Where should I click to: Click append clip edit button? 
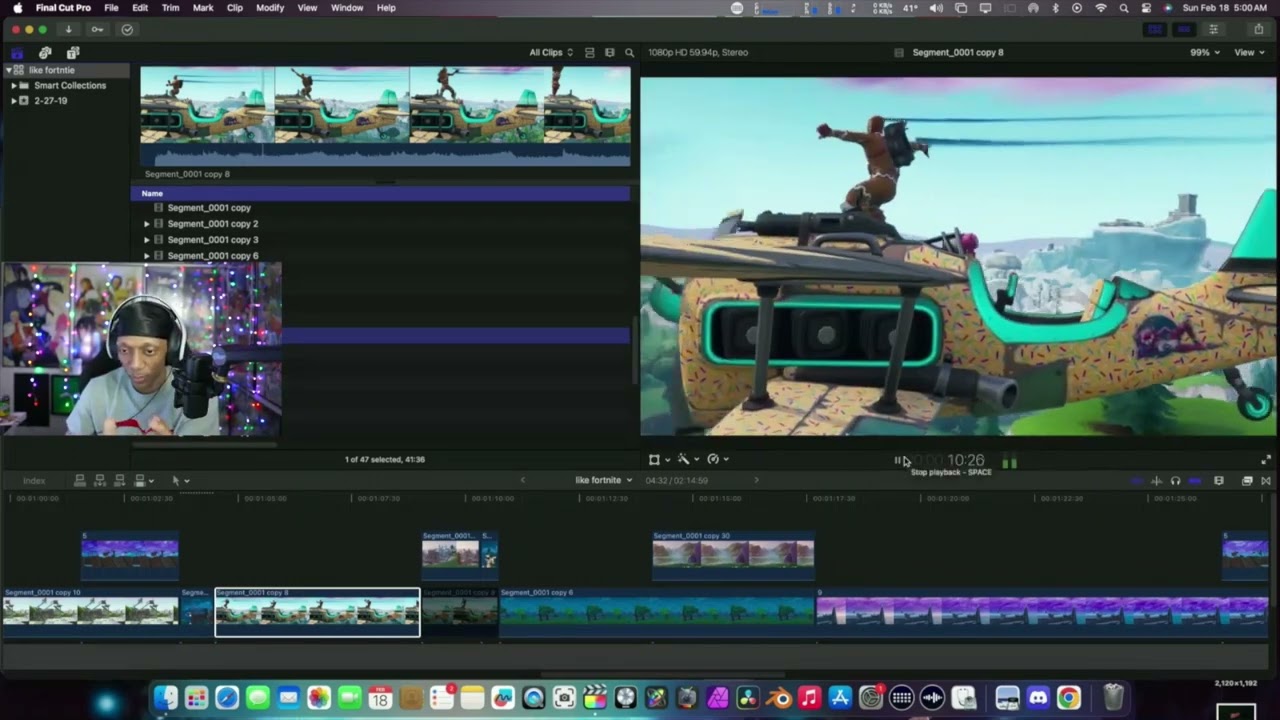(x=119, y=481)
